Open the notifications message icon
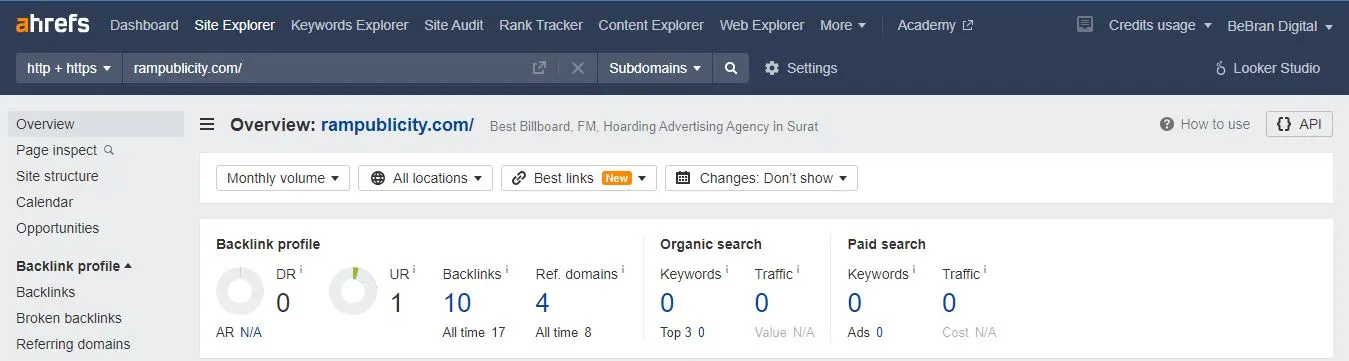The width and height of the screenshot is (1349, 361). [1085, 25]
